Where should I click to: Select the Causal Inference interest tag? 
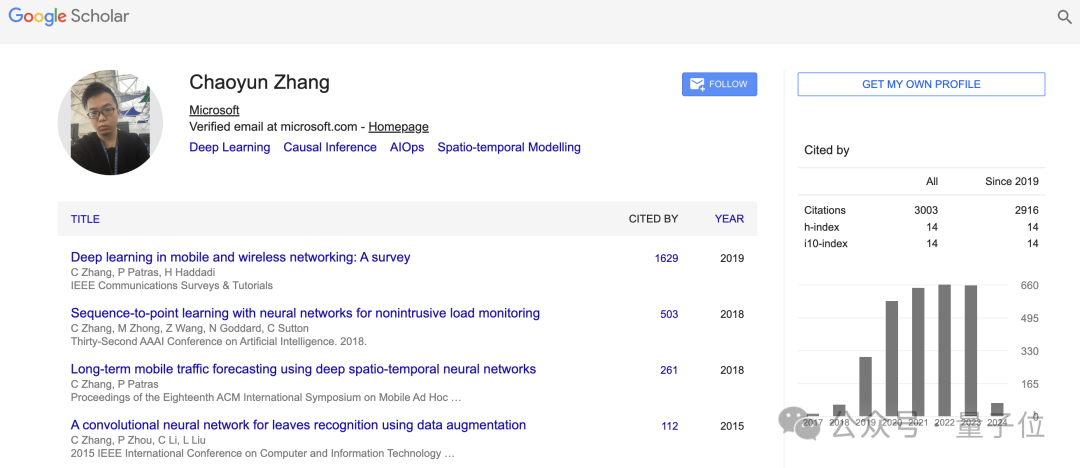click(330, 147)
